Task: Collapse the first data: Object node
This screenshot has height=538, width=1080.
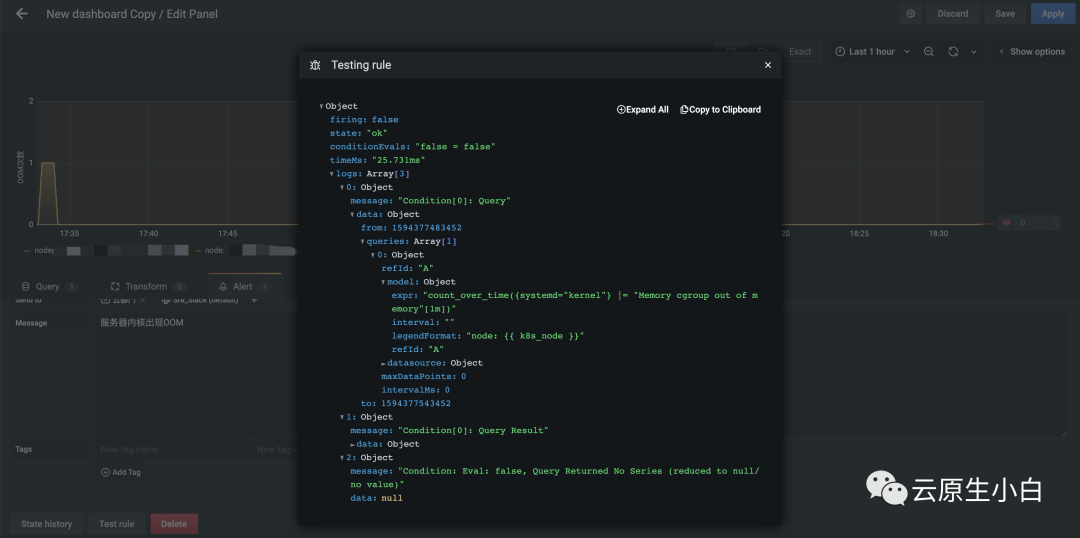Action: (x=353, y=215)
